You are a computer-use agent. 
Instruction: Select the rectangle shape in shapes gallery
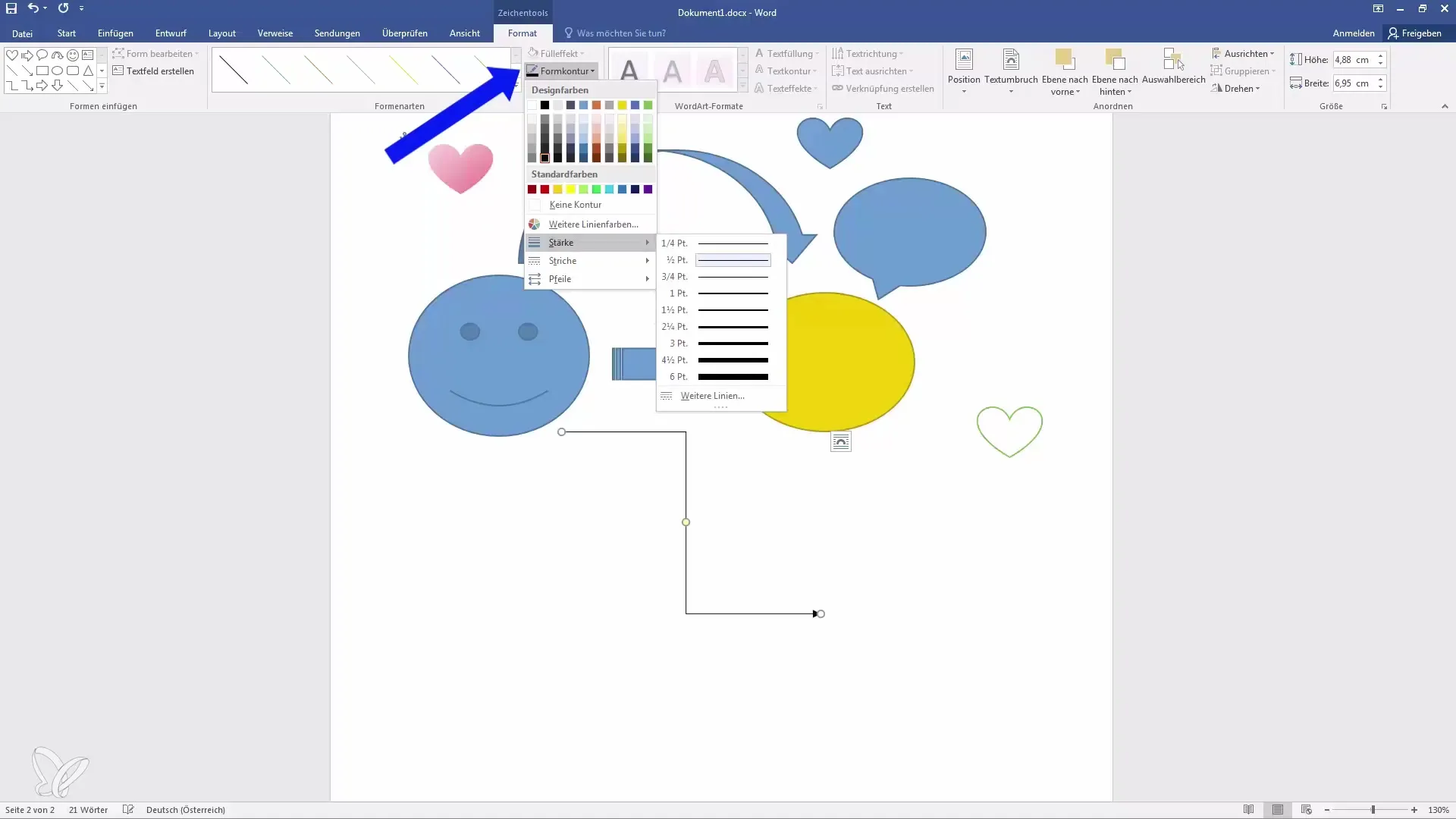pos(42,71)
